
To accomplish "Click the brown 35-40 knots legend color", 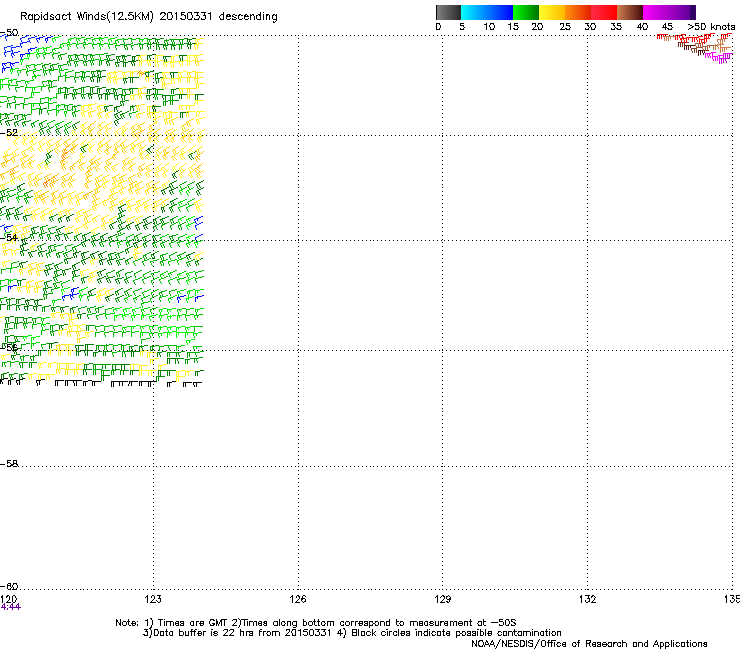I will point(630,12).
